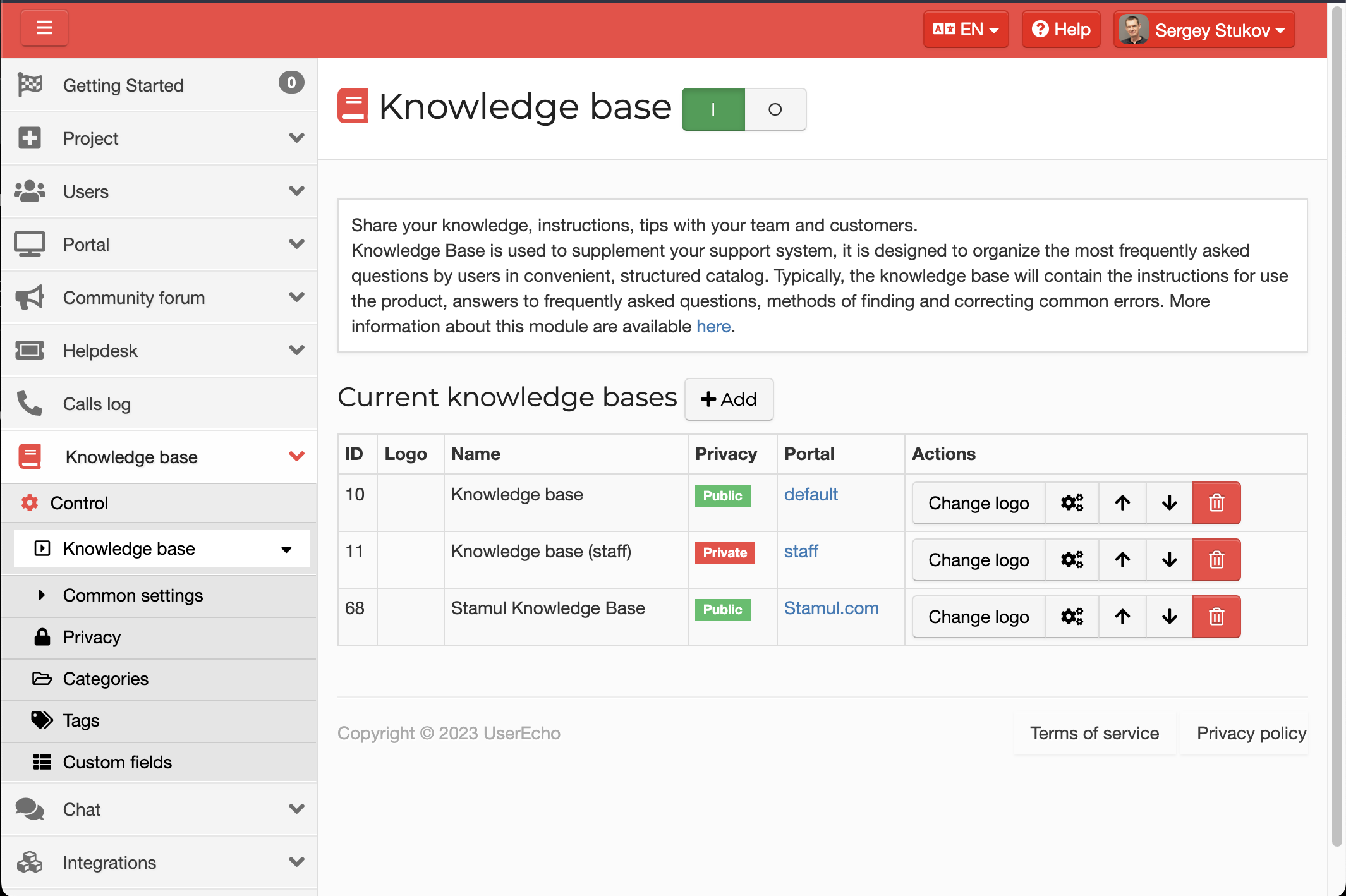The image size is (1346, 896).
Task: Open the EN language dropdown
Action: 966,29
